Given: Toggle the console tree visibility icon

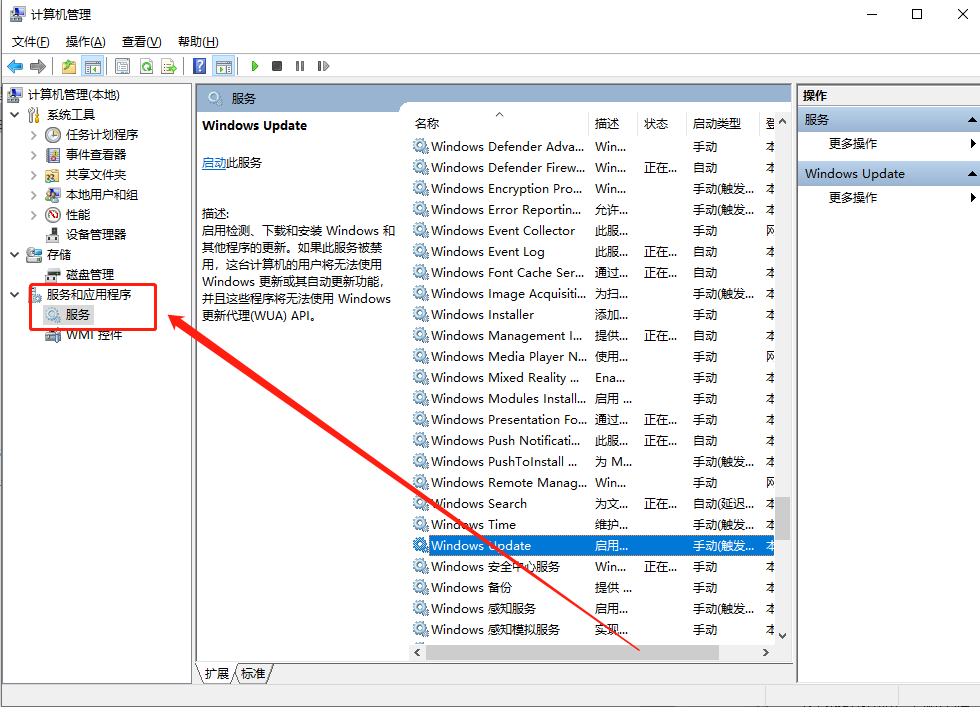Looking at the screenshot, I should [x=92, y=65].
